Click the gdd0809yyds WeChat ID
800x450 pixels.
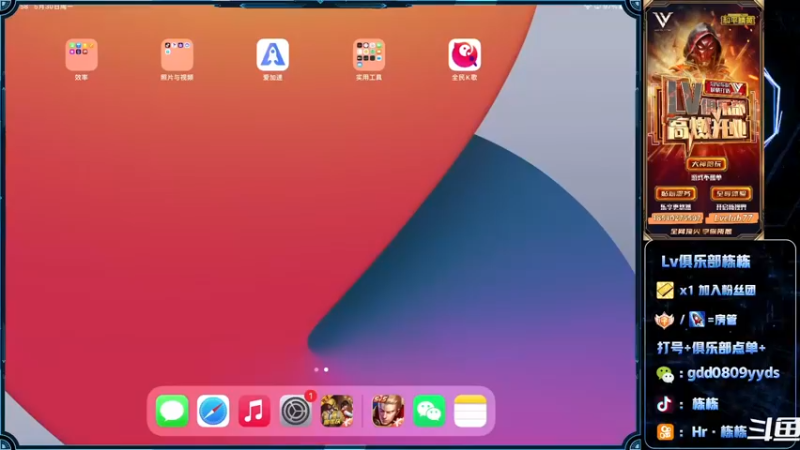pyautogui.click(x=733, y=373)
